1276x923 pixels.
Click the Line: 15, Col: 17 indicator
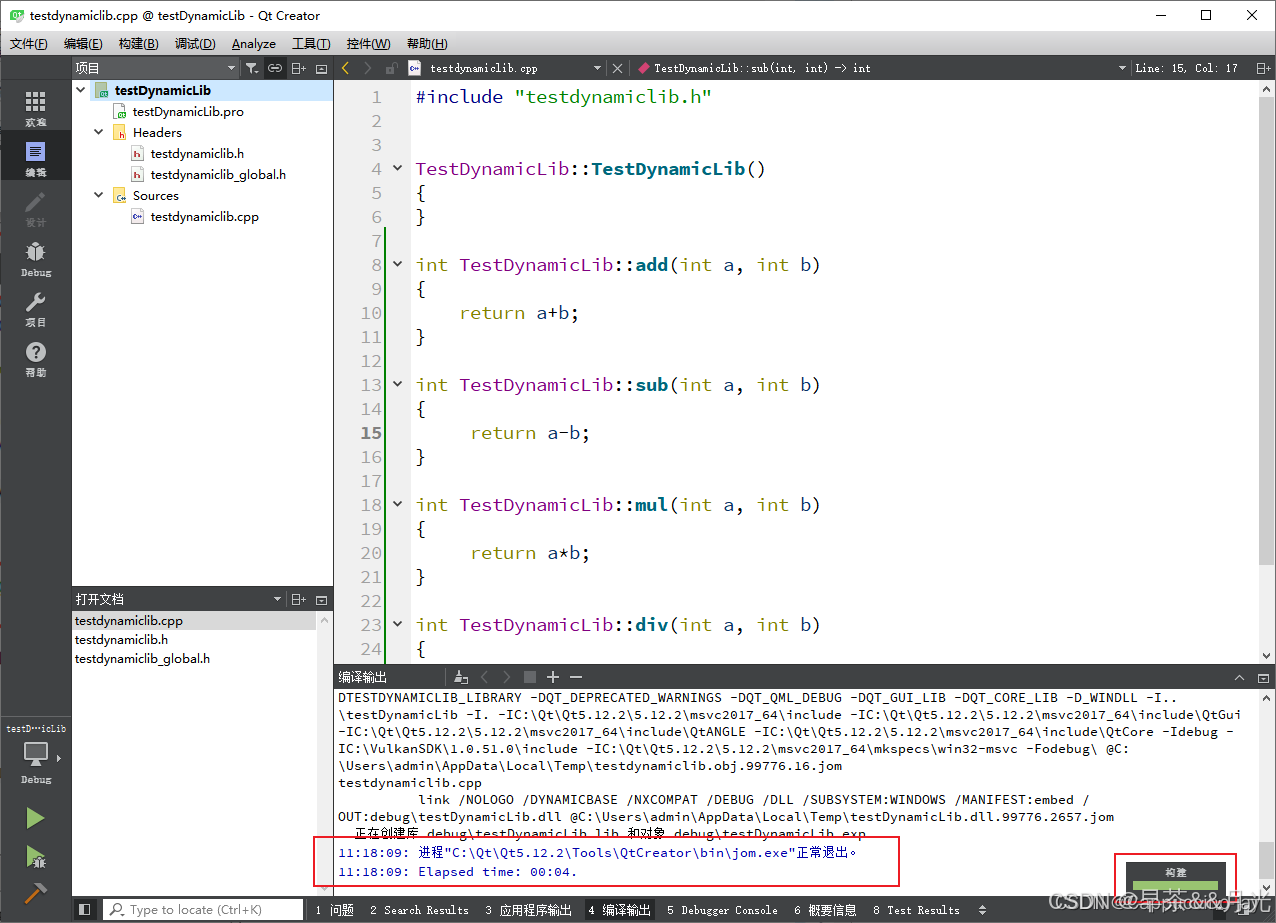point(1186,68)
